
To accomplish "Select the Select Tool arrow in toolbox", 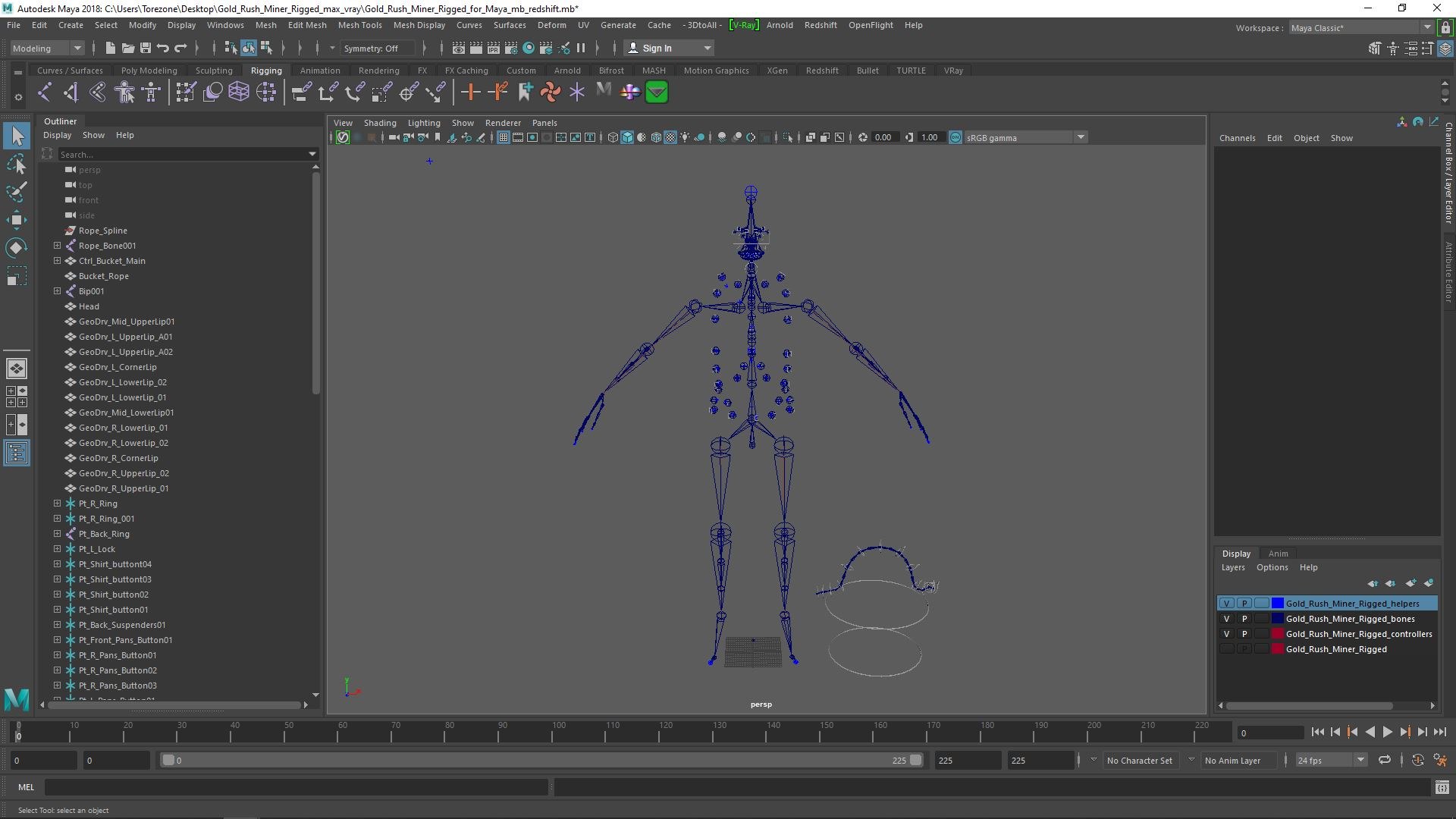I will (17, 136).
